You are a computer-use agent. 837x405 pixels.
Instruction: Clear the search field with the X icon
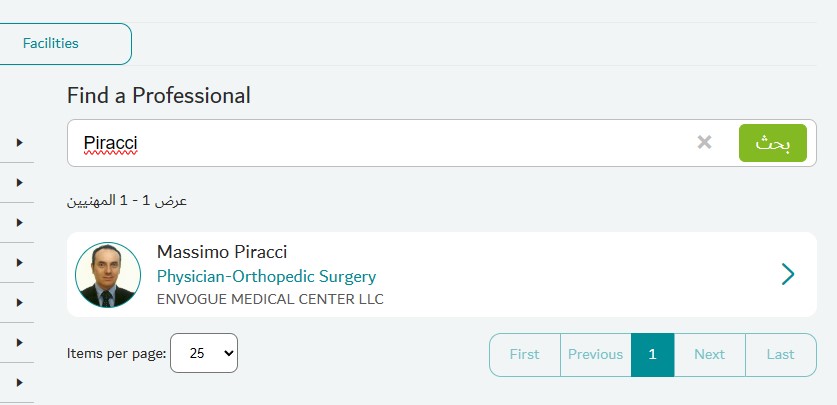[704, 143]
